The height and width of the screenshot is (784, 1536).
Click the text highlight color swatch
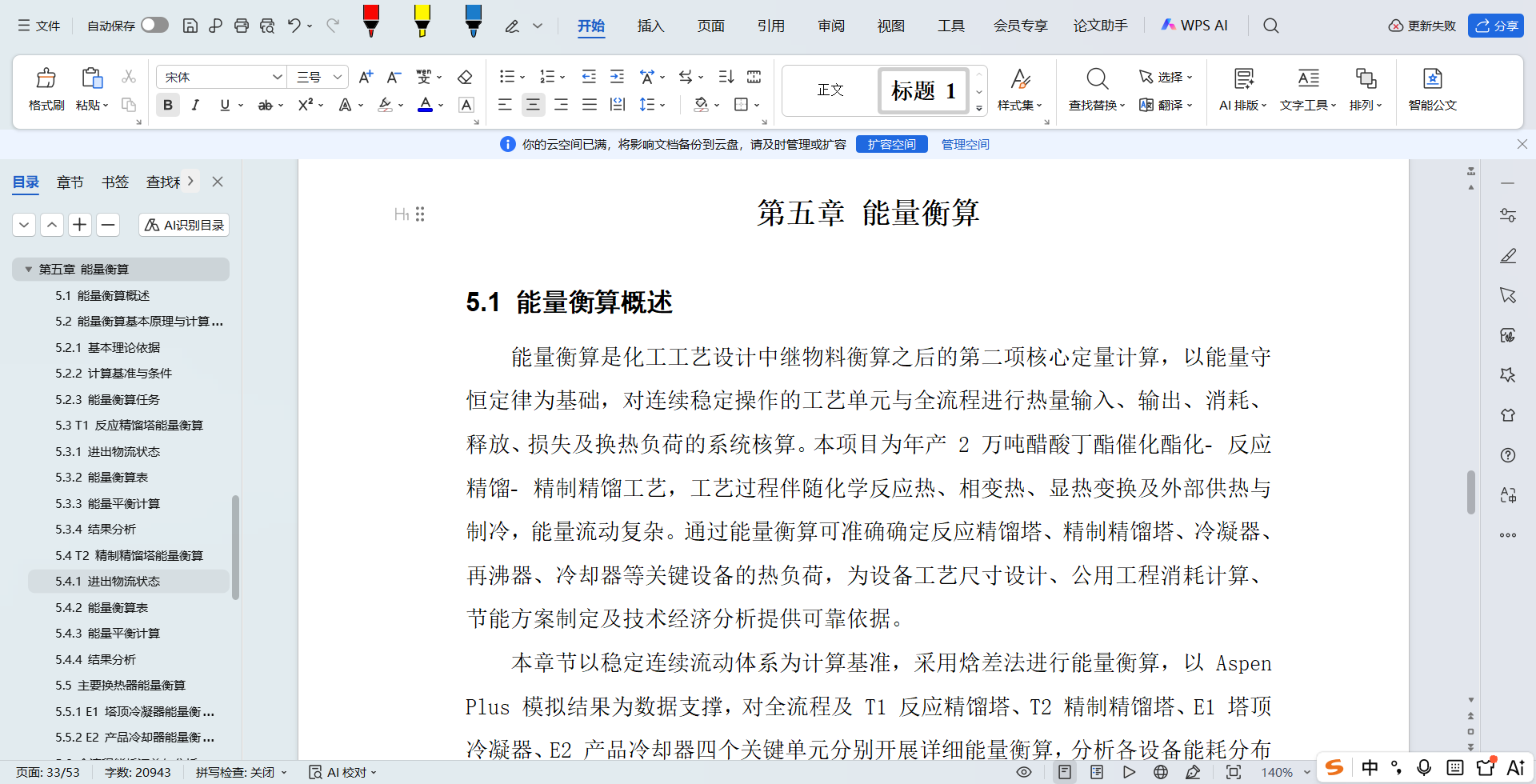[386, 105]
